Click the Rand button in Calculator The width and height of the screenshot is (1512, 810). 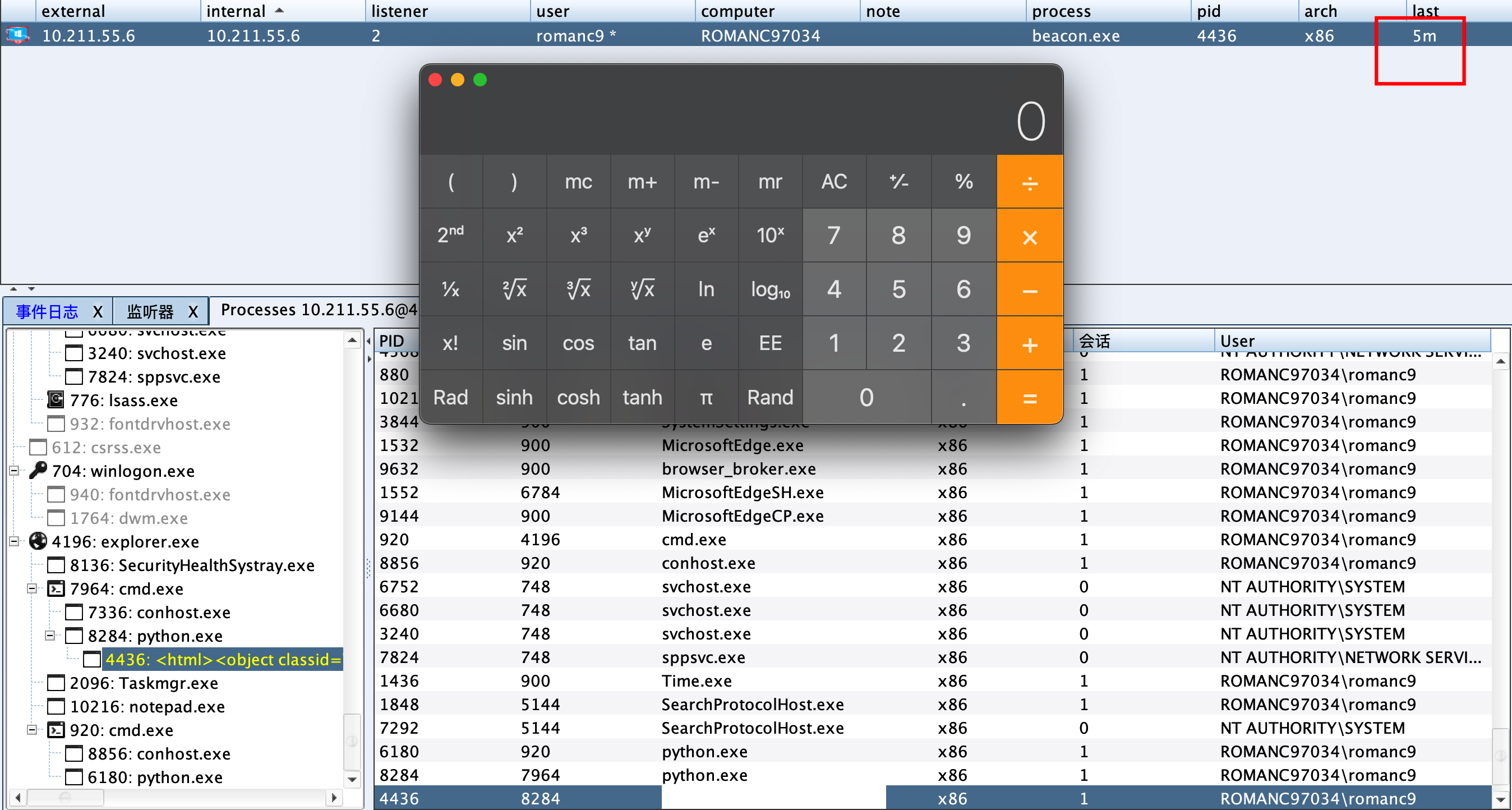pyautogui.click(x=770, y=397)
